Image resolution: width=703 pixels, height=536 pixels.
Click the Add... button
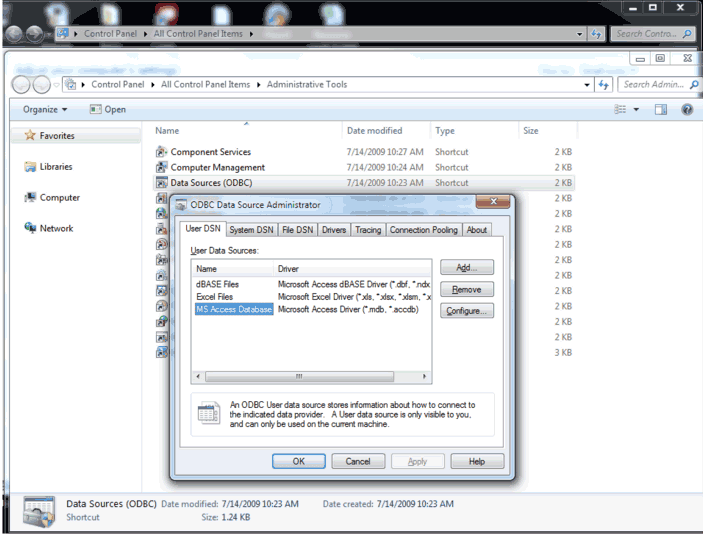point(467,268)
